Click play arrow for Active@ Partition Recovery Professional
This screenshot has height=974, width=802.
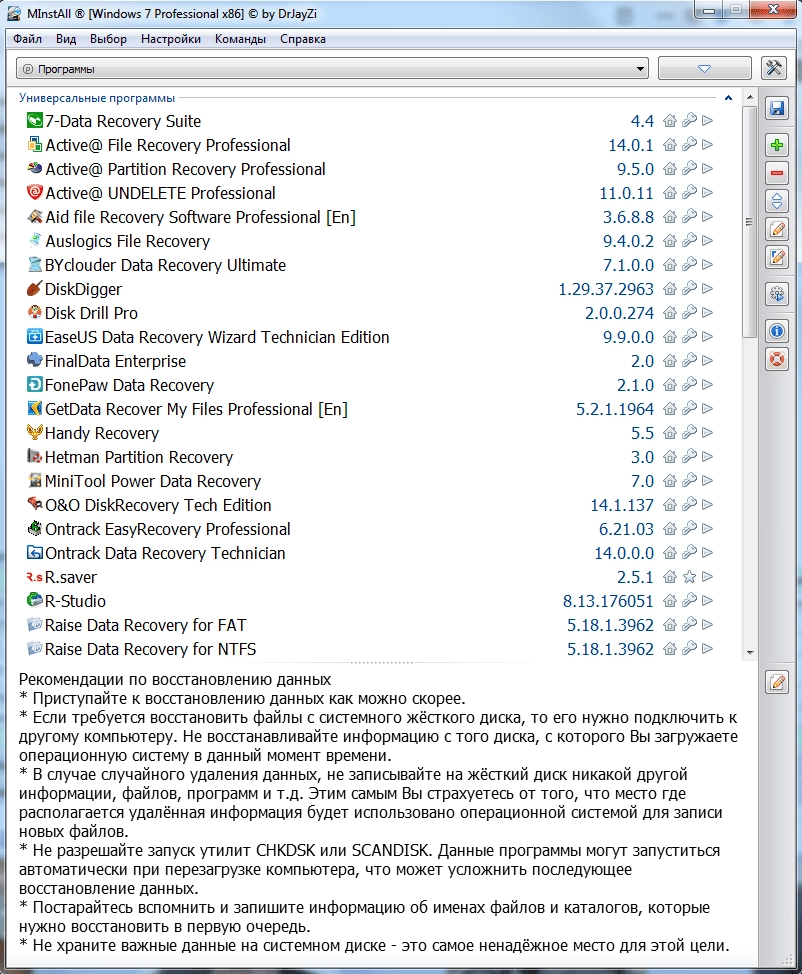(x=707, y=169)
